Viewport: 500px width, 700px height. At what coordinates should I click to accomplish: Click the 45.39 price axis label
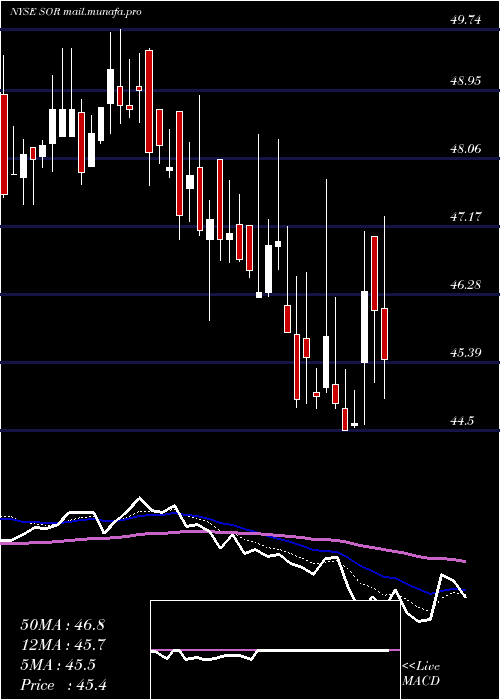pyautogui.click(x=466, y=353)
